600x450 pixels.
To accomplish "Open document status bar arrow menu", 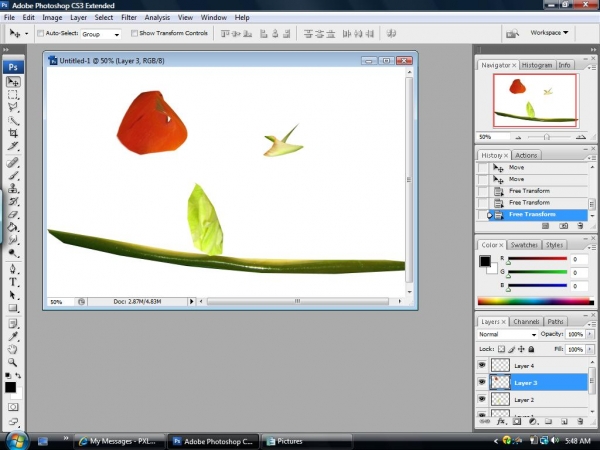I will [191, 302].
